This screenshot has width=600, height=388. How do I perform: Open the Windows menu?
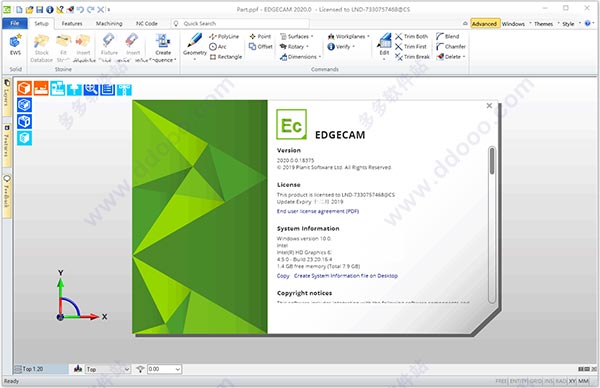(513, 24)
